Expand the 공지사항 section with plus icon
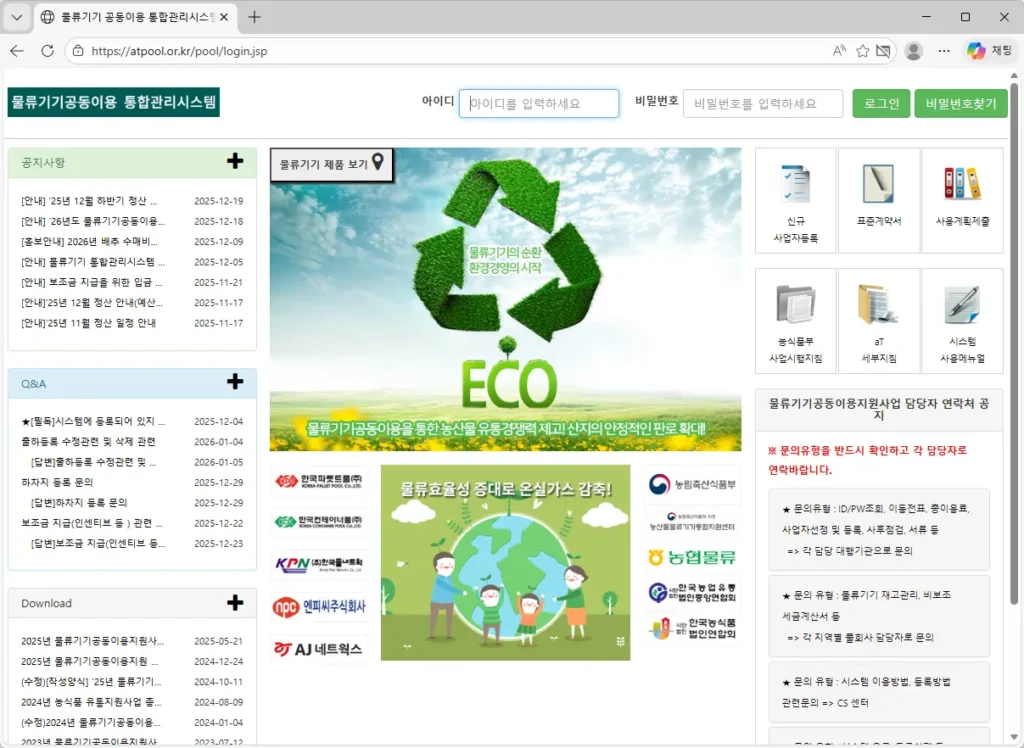This screenshot has width=1024, height=748. 235,162
